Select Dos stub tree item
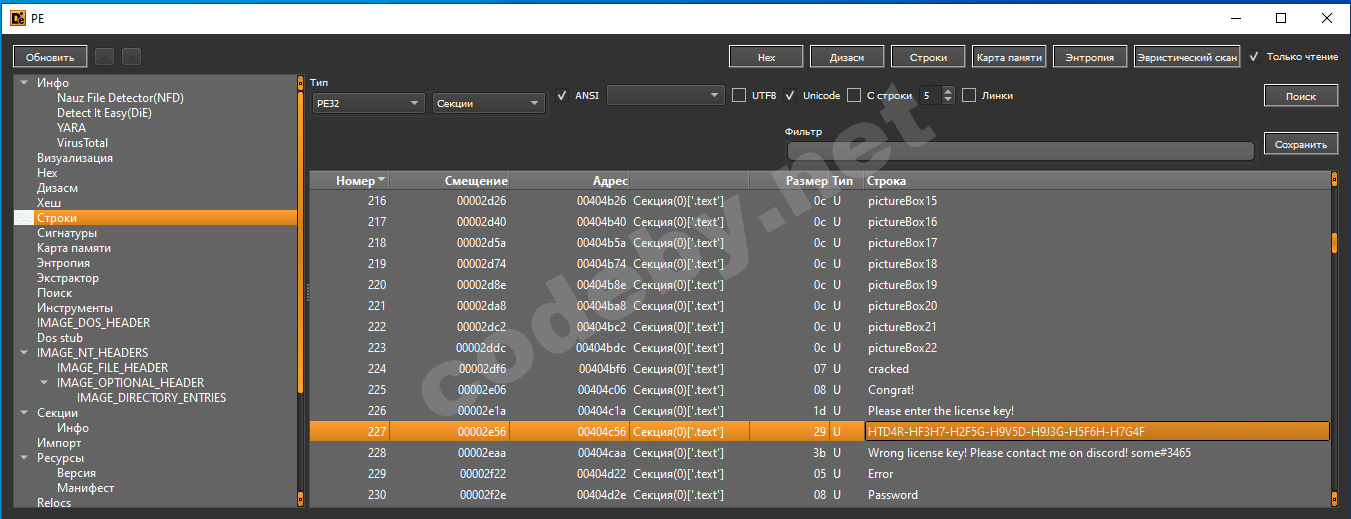 click(60, 338)
